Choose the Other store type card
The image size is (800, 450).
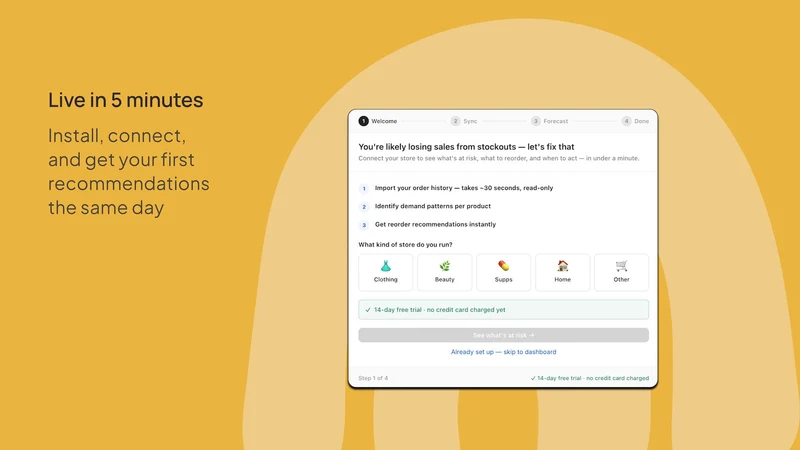pos(621,272)
